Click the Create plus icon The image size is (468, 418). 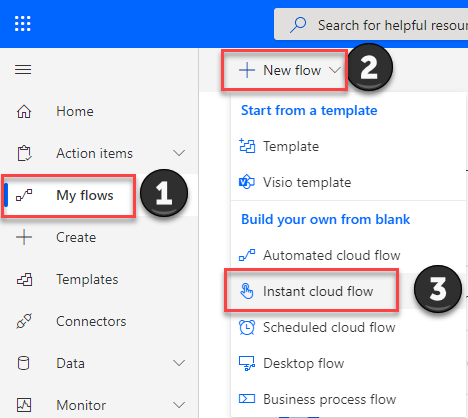24,237
